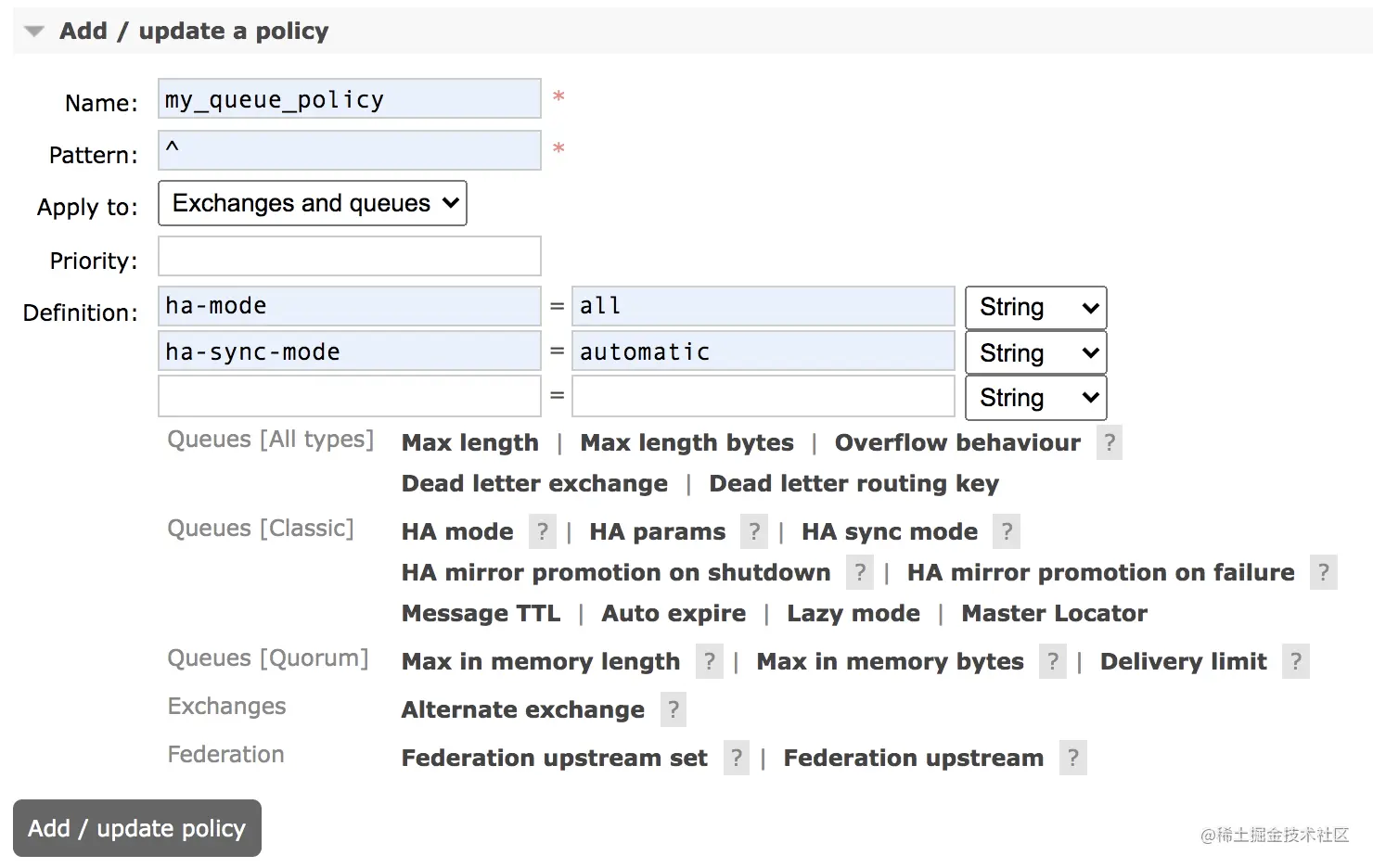Show help for Overflow behaviour
This screenshot has width=1373, height=868.
[1110, 443]
